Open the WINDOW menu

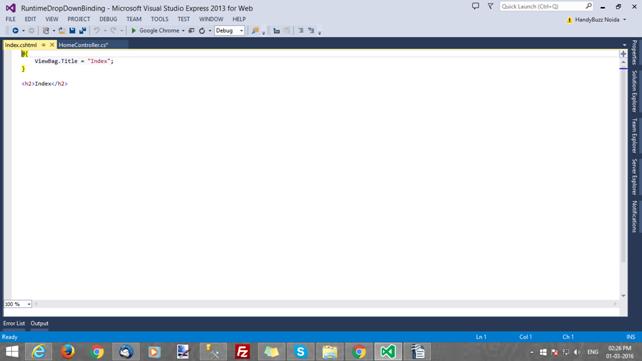click(211, 19)
